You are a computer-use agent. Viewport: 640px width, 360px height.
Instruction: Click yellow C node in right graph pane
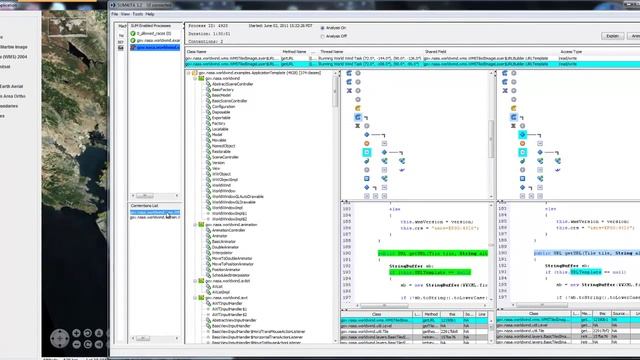tap(513, 108)
